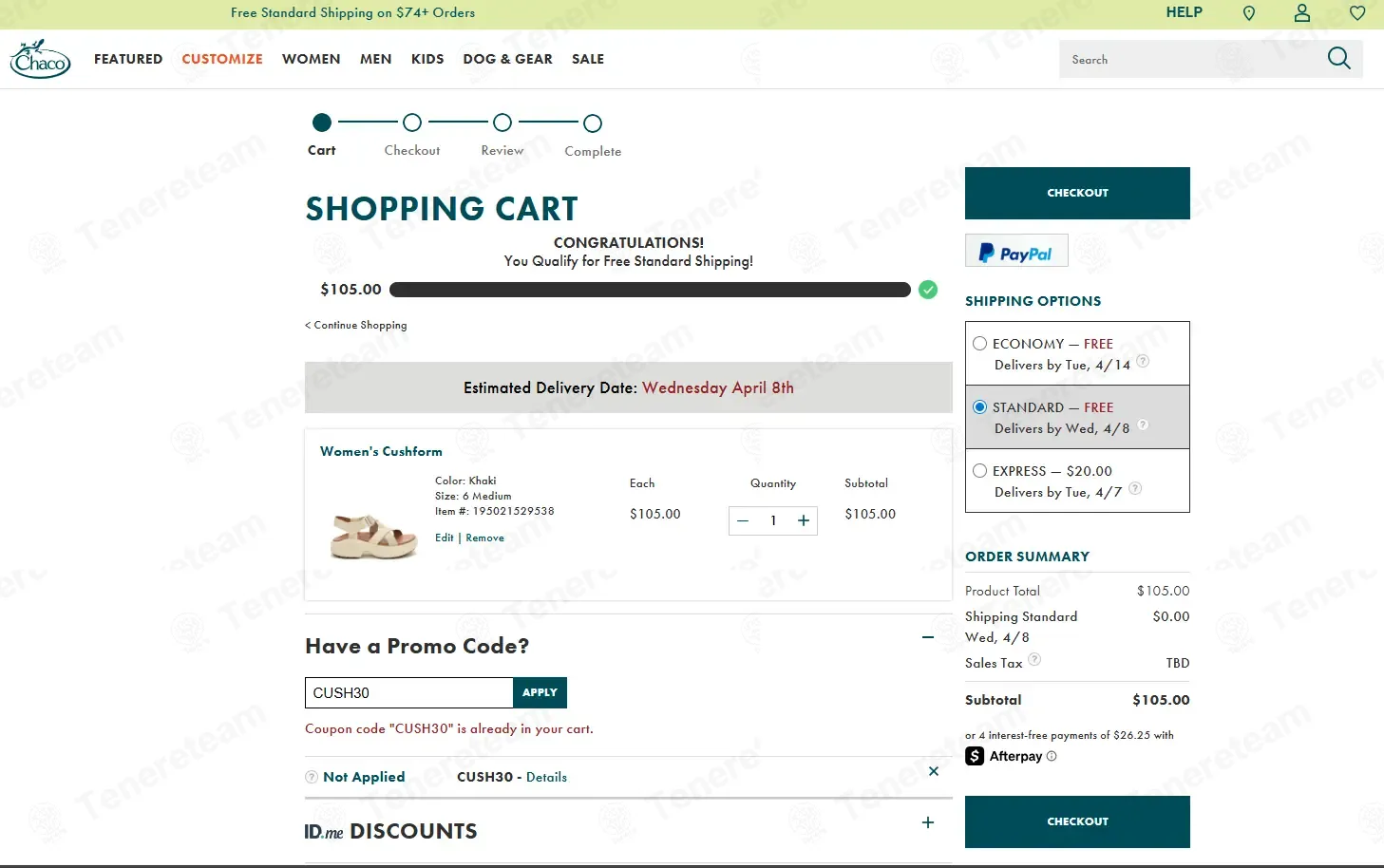Open the wishlist heart icon

tap(1357, 13)
